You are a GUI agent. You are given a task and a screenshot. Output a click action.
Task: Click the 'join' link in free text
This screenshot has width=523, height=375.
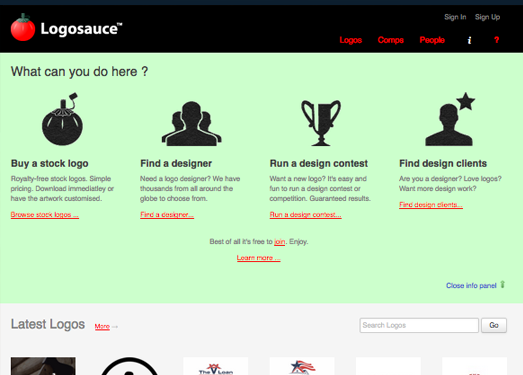pyautogui.click(x=280, y=242)
